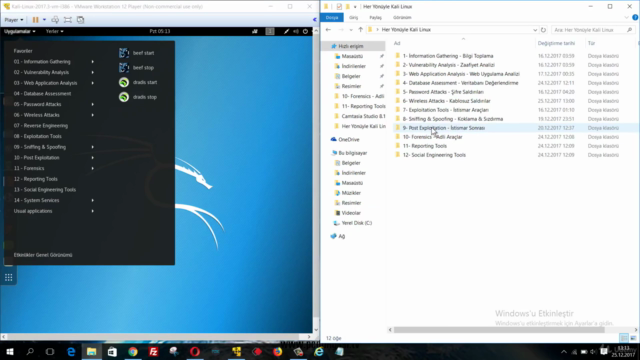This screenshot has height=360, width=640.
Task: Refresh the Explorer folder view
Action: 543,30
